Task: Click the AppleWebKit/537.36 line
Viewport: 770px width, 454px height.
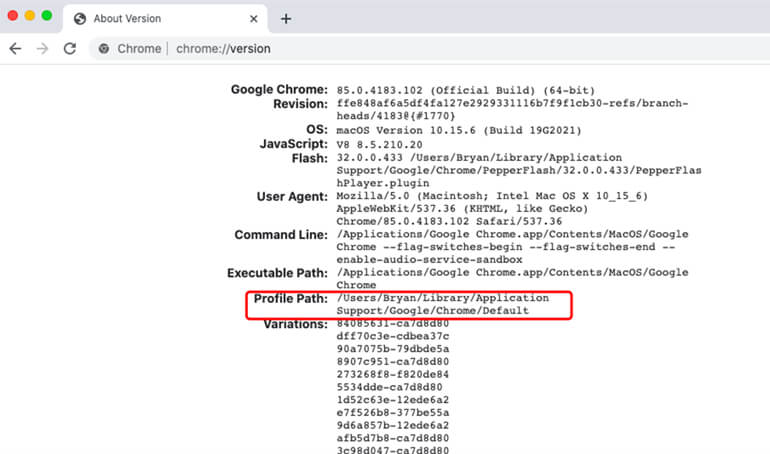Action: [x=462, y=209]
